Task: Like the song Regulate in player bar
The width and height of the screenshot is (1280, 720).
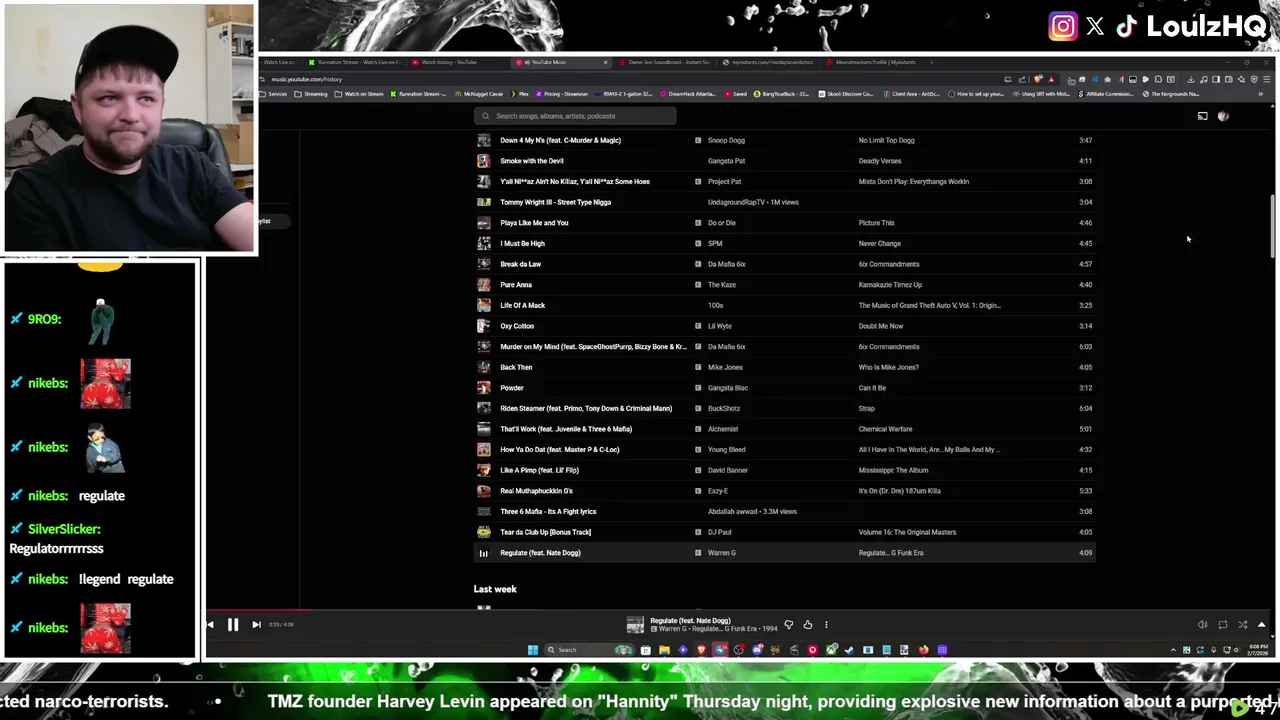Action: pyautogui.click(x=808, y=625)
